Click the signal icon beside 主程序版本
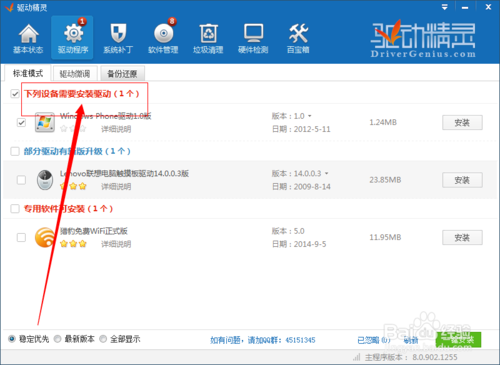The image size is (500, 365). 357,357
